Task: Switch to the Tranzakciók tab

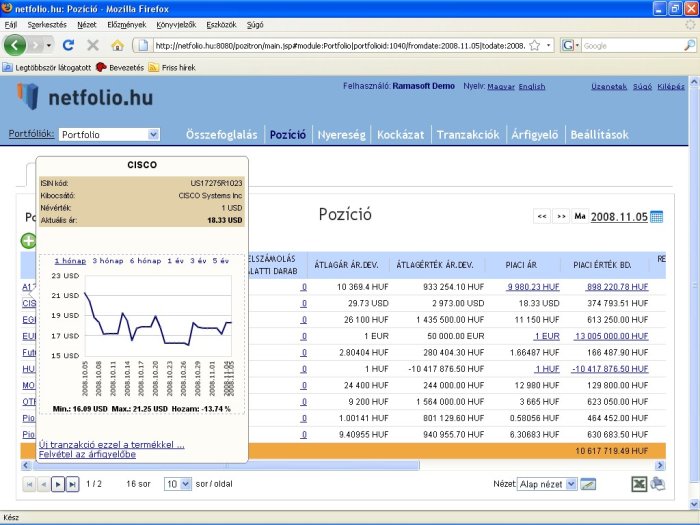Action: point(468,135)
